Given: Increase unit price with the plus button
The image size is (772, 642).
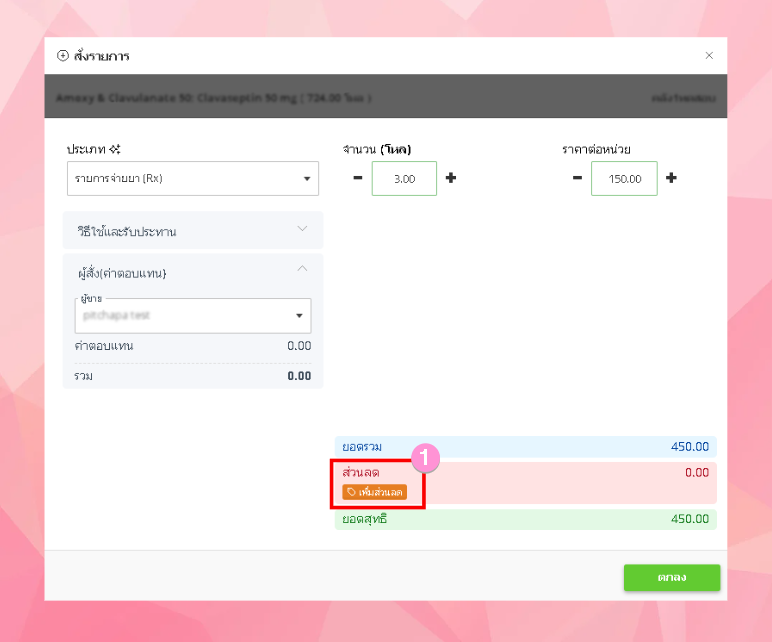Looking at the screenshot, I should click(x=671, y=178).
